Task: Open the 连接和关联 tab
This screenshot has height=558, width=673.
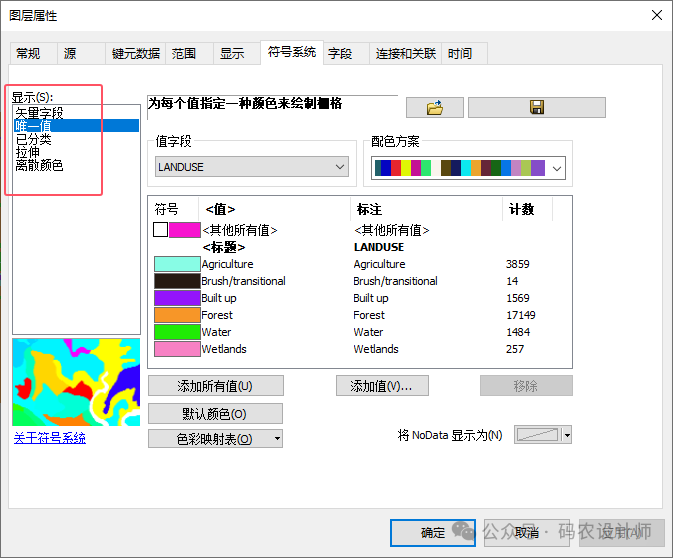Action: click(x=406, y=54)
